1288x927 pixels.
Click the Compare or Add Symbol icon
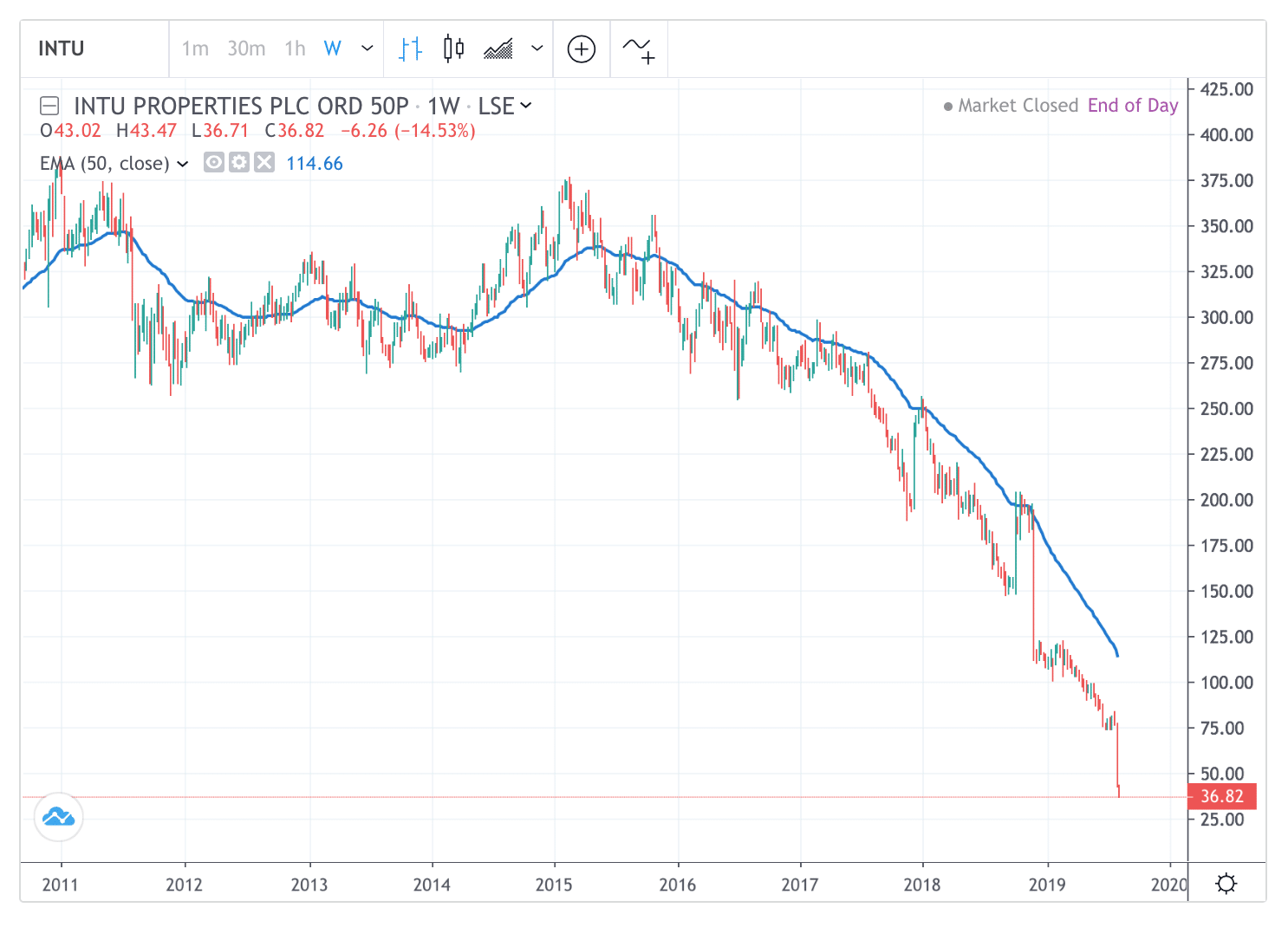pyautogui.click(x=582, y=49)
